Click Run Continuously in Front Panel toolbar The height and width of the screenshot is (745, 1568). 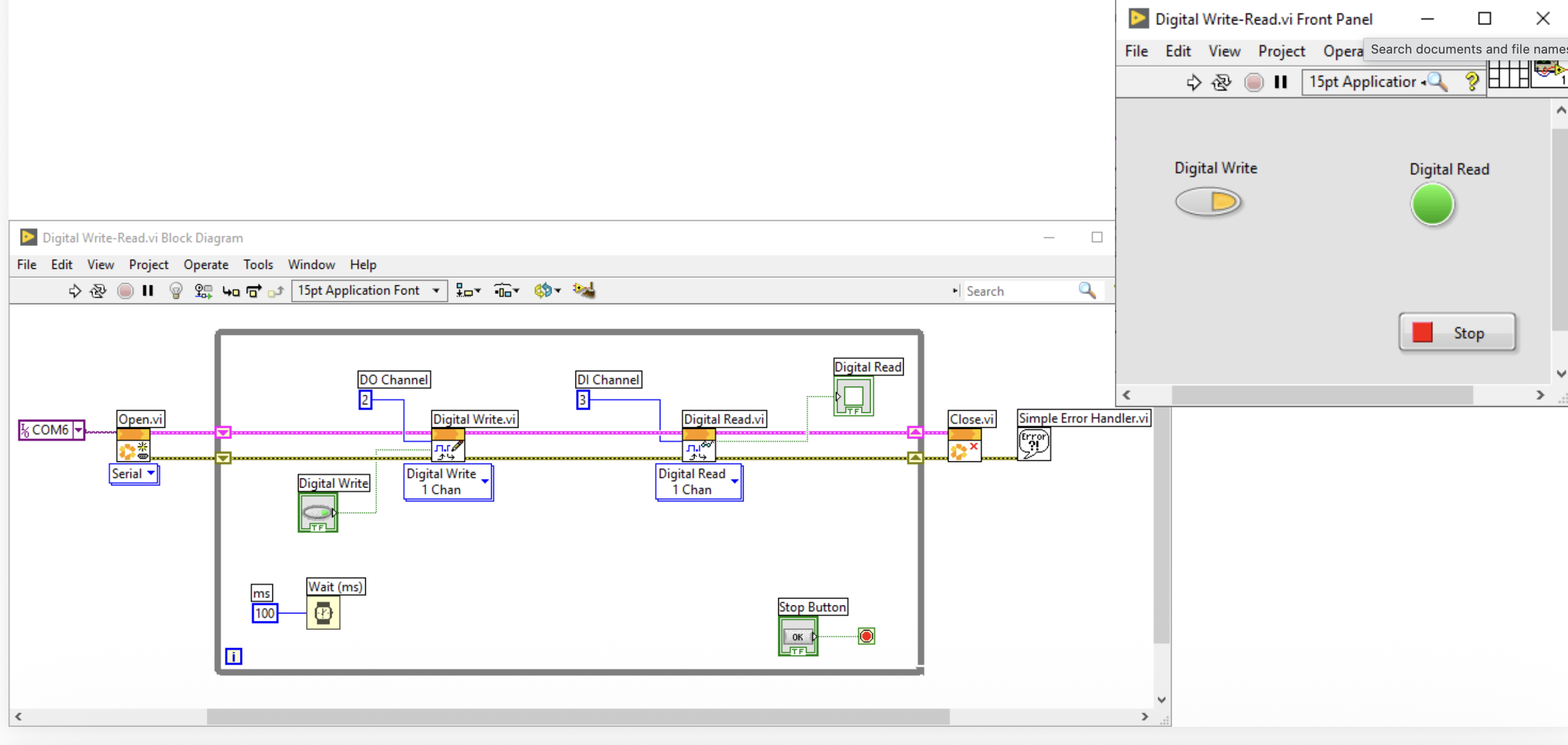click(1221, 82)
